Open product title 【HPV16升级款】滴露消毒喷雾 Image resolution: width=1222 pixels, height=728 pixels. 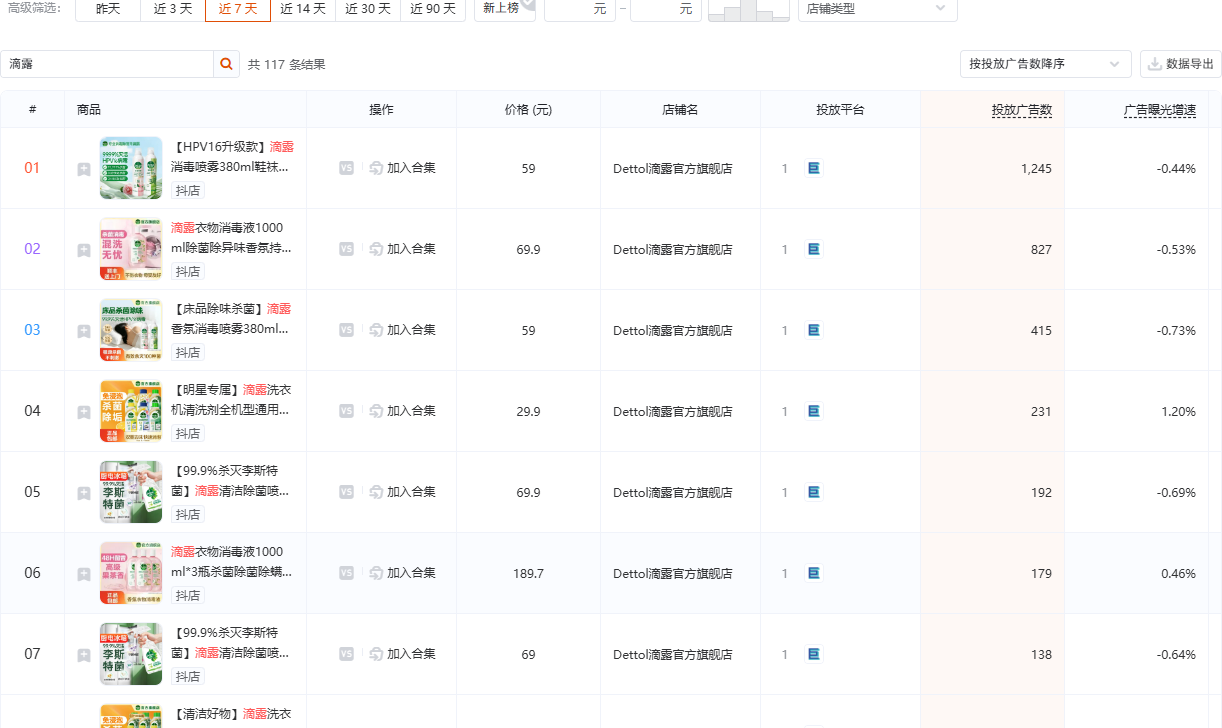(232, 156)
